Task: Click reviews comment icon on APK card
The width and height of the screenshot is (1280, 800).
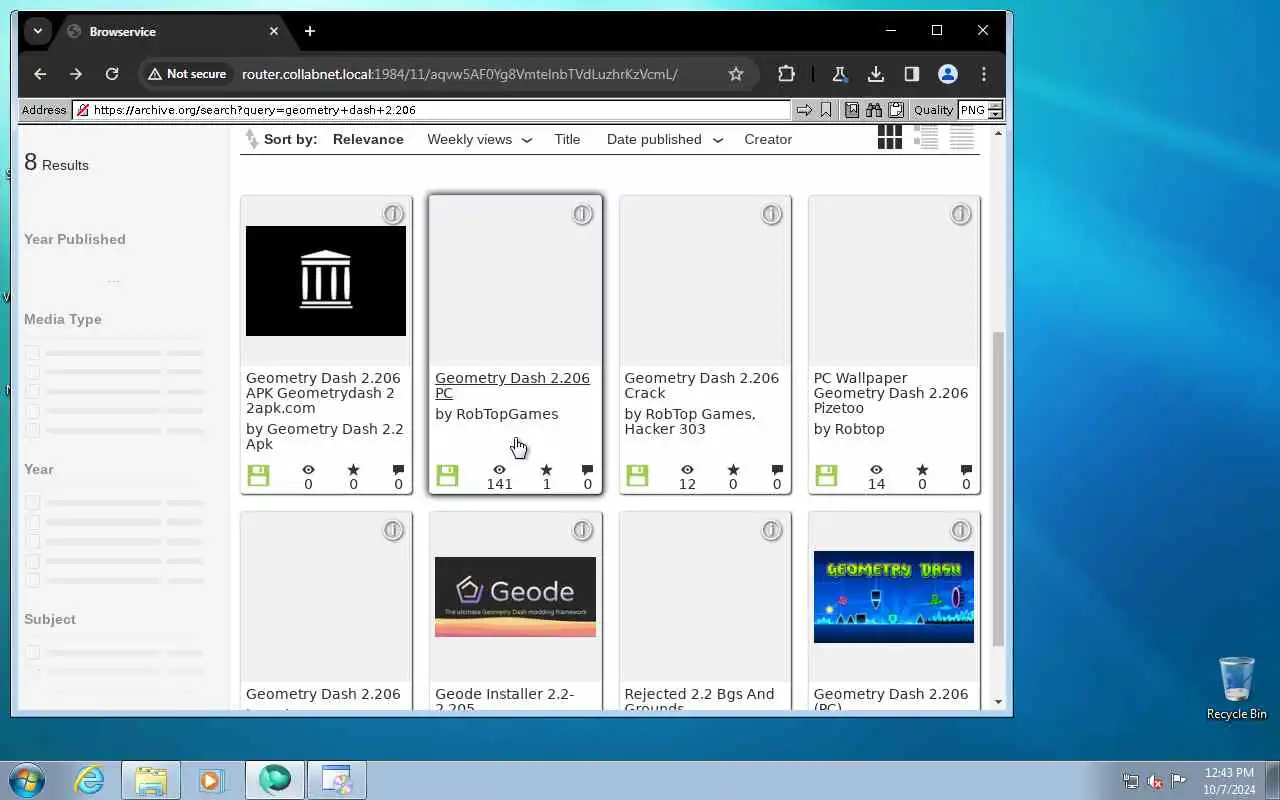Action: coord(398,470)
